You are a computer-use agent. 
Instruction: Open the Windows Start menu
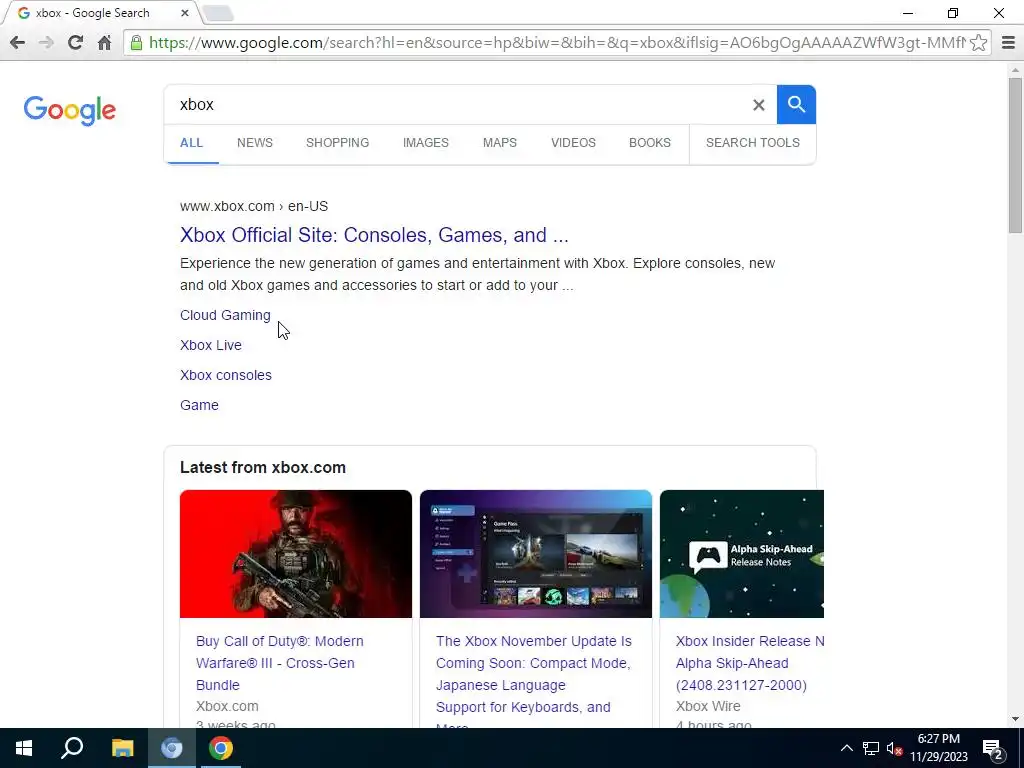(24, 748)
